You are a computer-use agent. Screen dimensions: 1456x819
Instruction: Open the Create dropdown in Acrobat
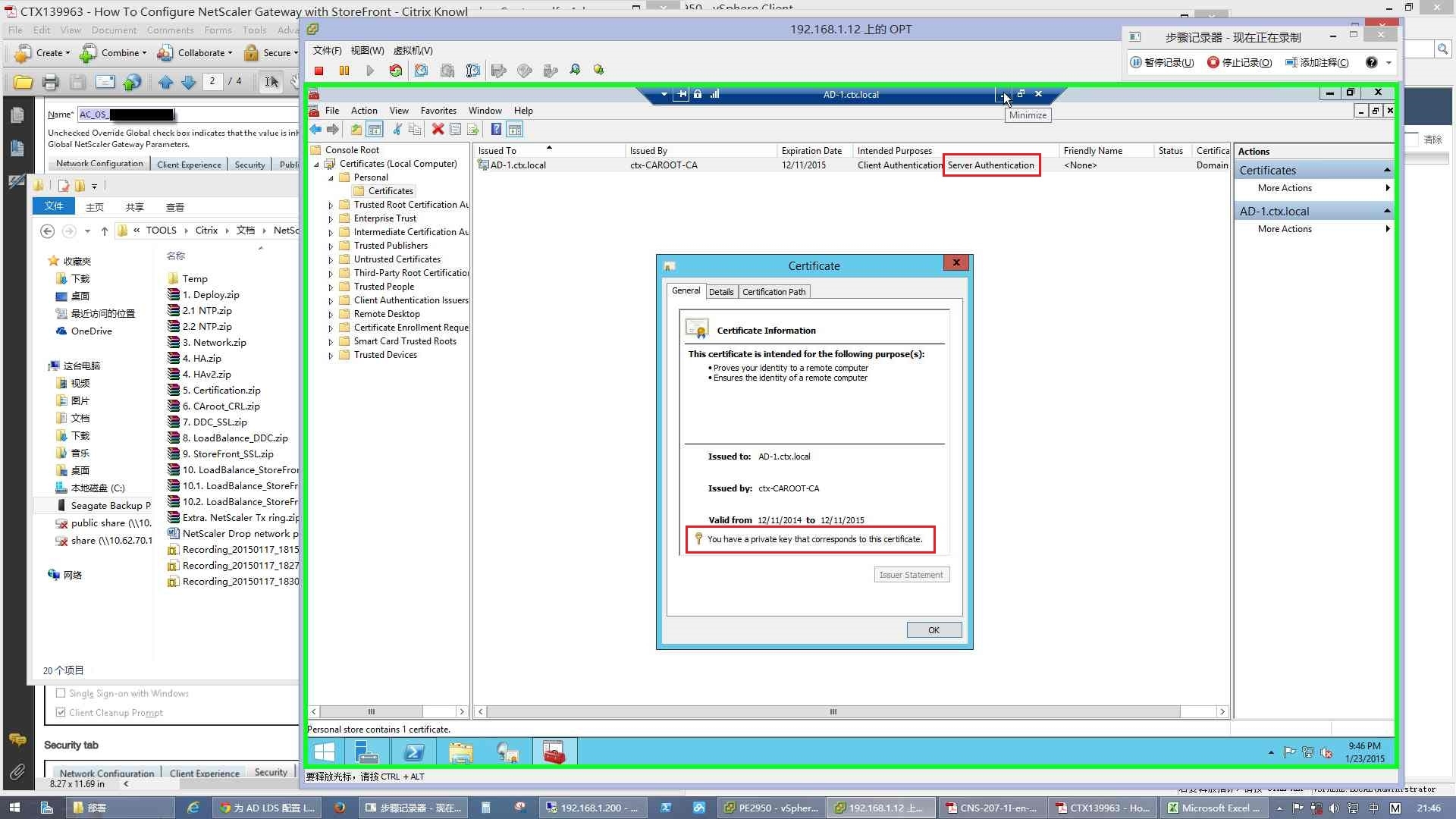pos(42,53)
